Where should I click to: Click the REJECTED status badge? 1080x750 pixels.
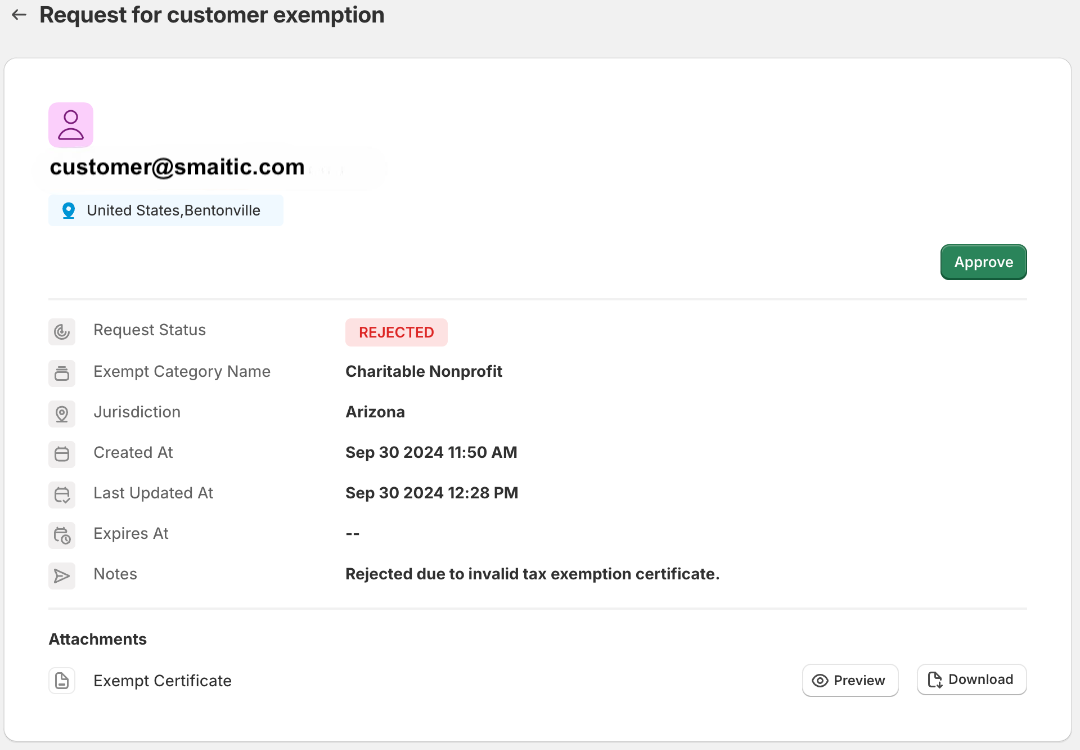397,332
